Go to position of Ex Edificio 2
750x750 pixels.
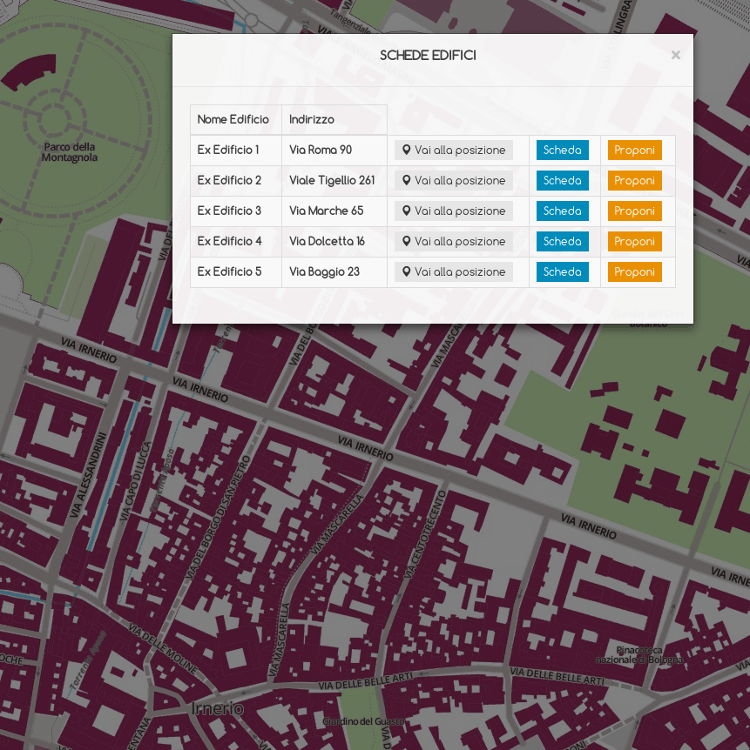pos(453,181)
